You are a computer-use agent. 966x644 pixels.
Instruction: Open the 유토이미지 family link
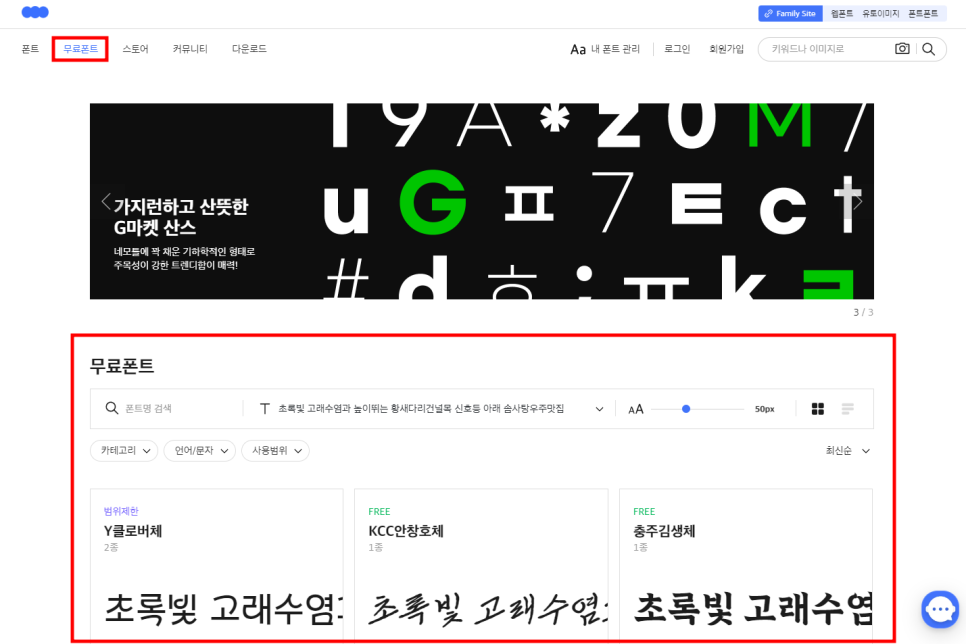coord(880,14)
